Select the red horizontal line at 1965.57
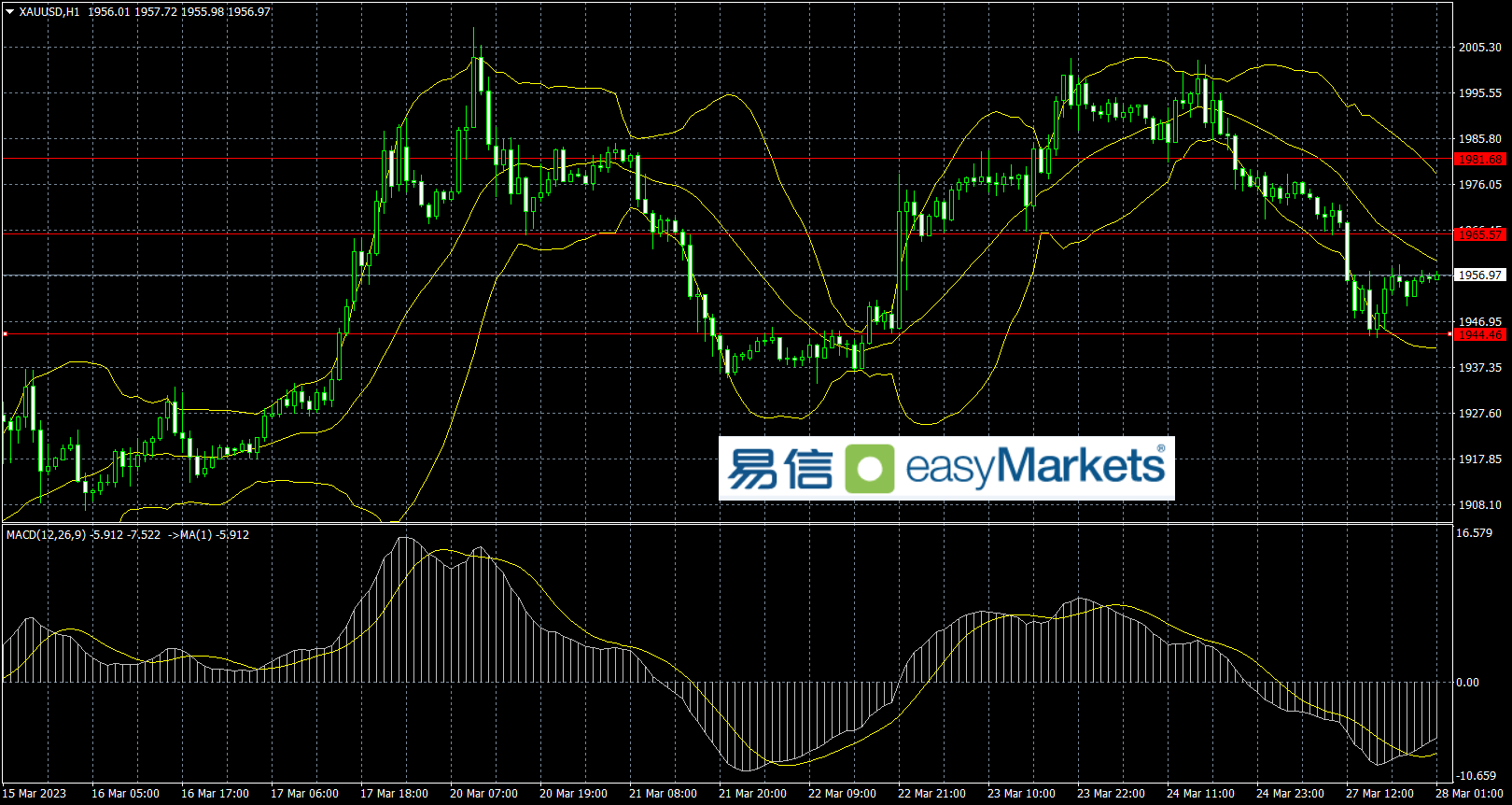1512x805 pixels. (x=728, y=233)
